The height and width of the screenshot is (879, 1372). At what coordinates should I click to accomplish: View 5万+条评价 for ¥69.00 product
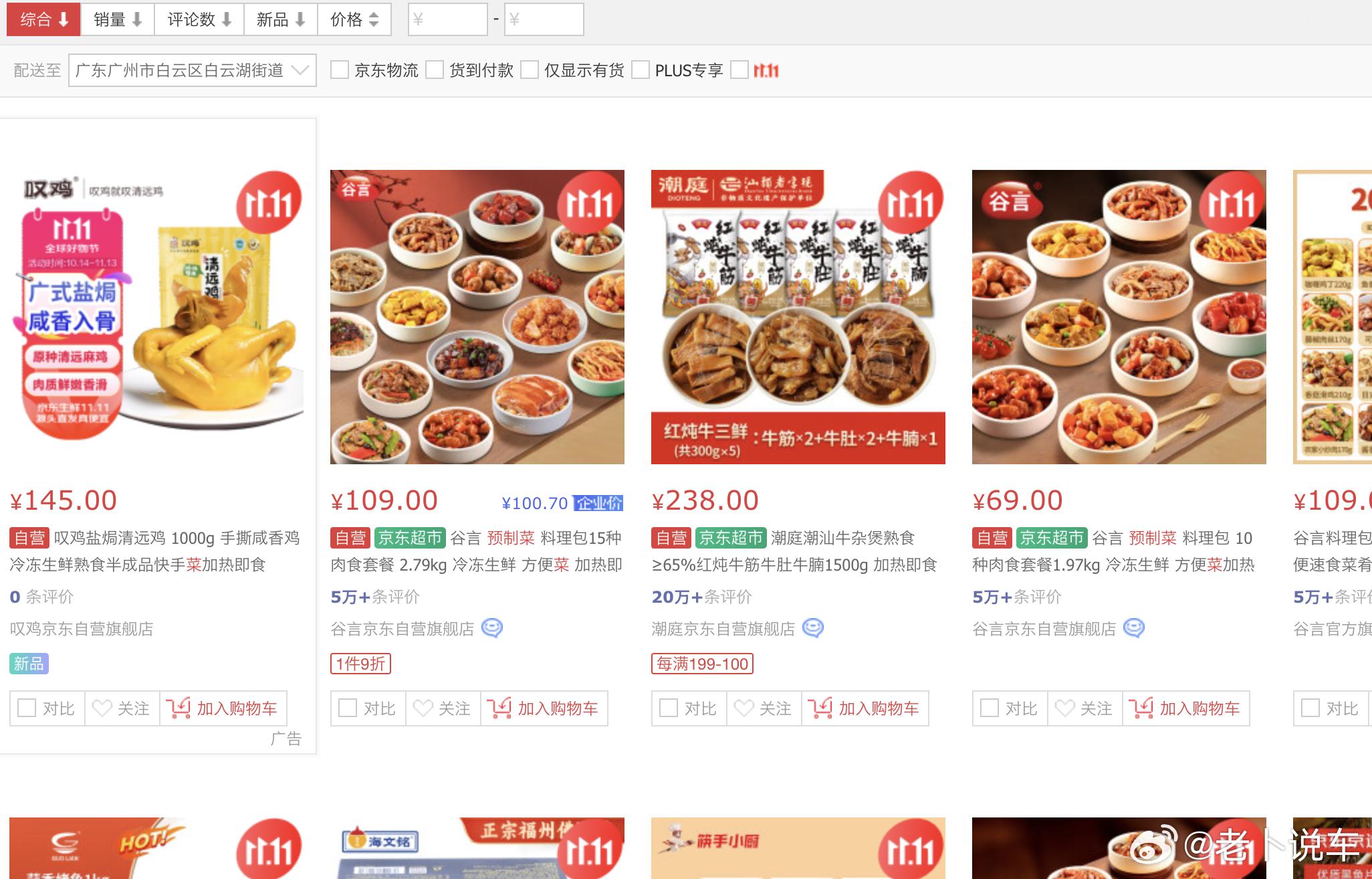[1017, 597]
